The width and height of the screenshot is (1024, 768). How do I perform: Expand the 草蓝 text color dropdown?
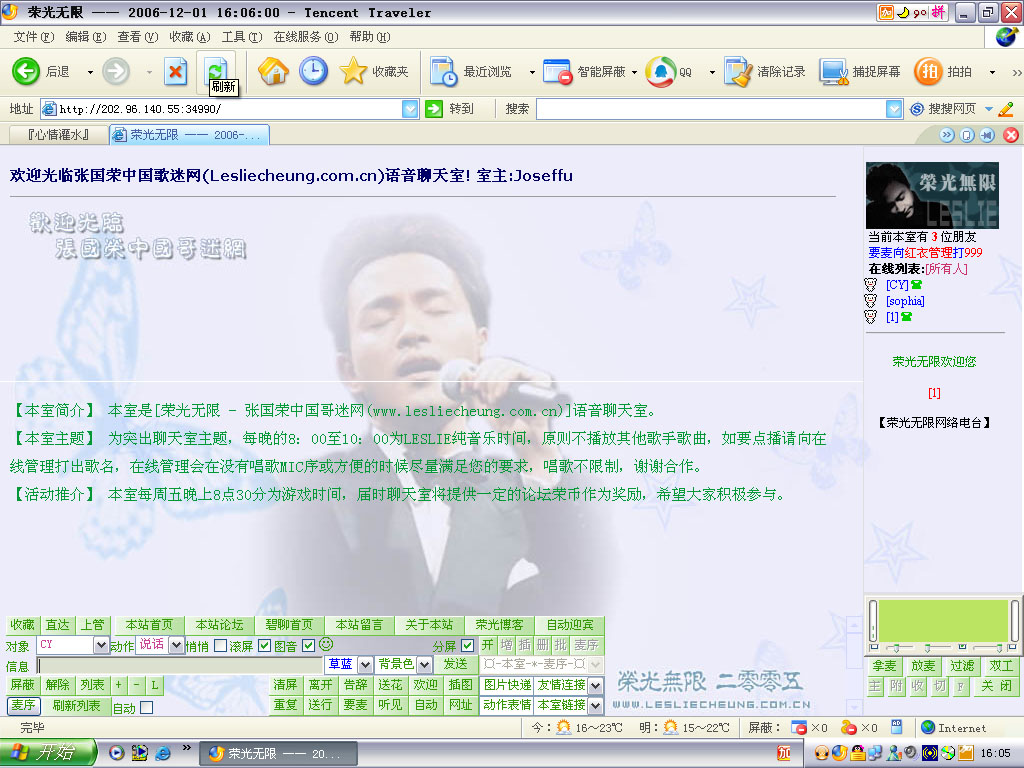(x=365, y=665)
